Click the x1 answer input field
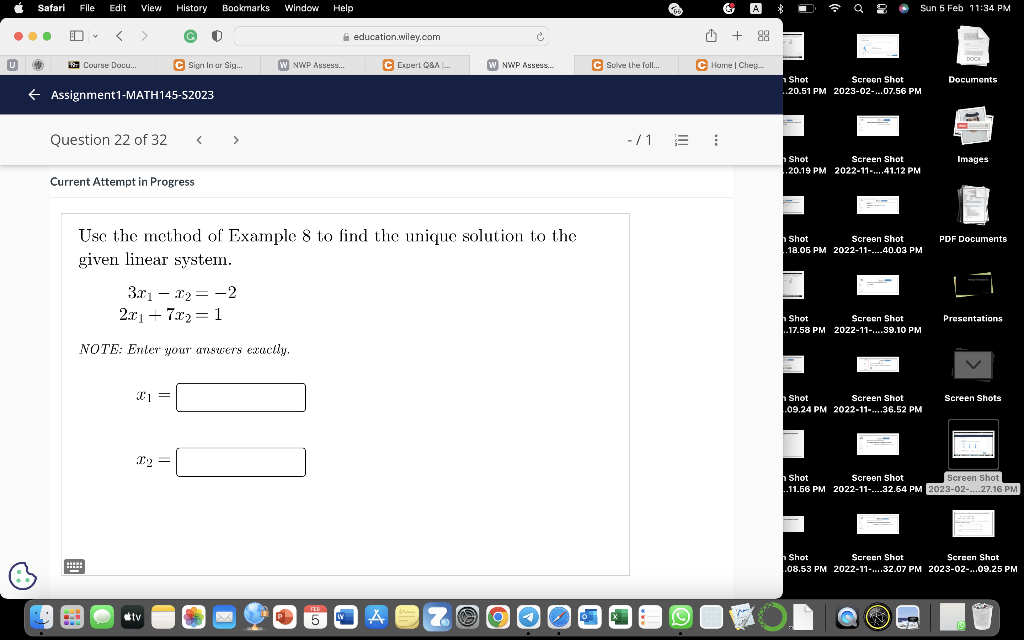Image resolution: width=1024 pixels, height=640 pixels. click(240, 397)
